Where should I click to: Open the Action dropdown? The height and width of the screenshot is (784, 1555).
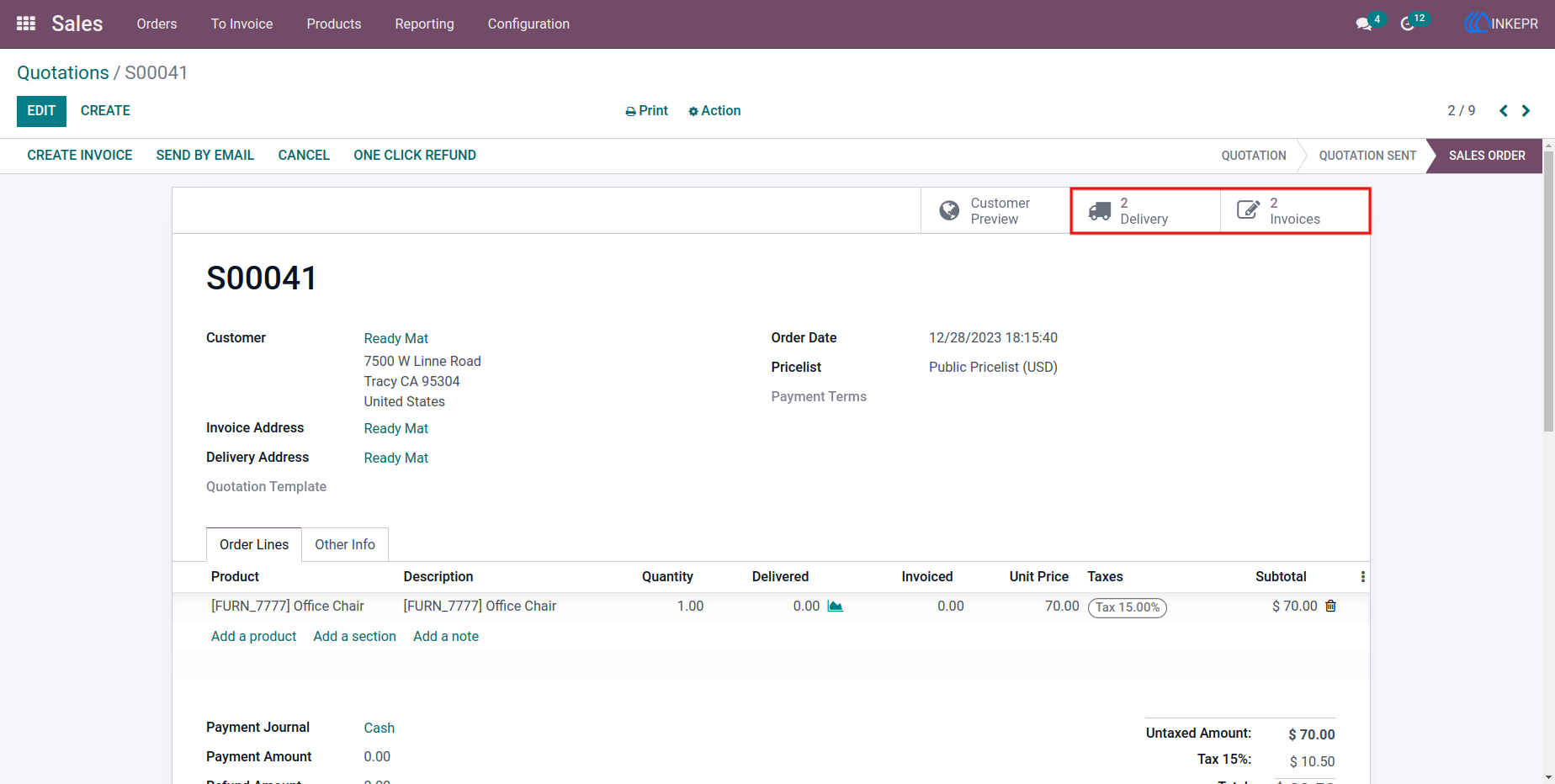tap(714, 111)
